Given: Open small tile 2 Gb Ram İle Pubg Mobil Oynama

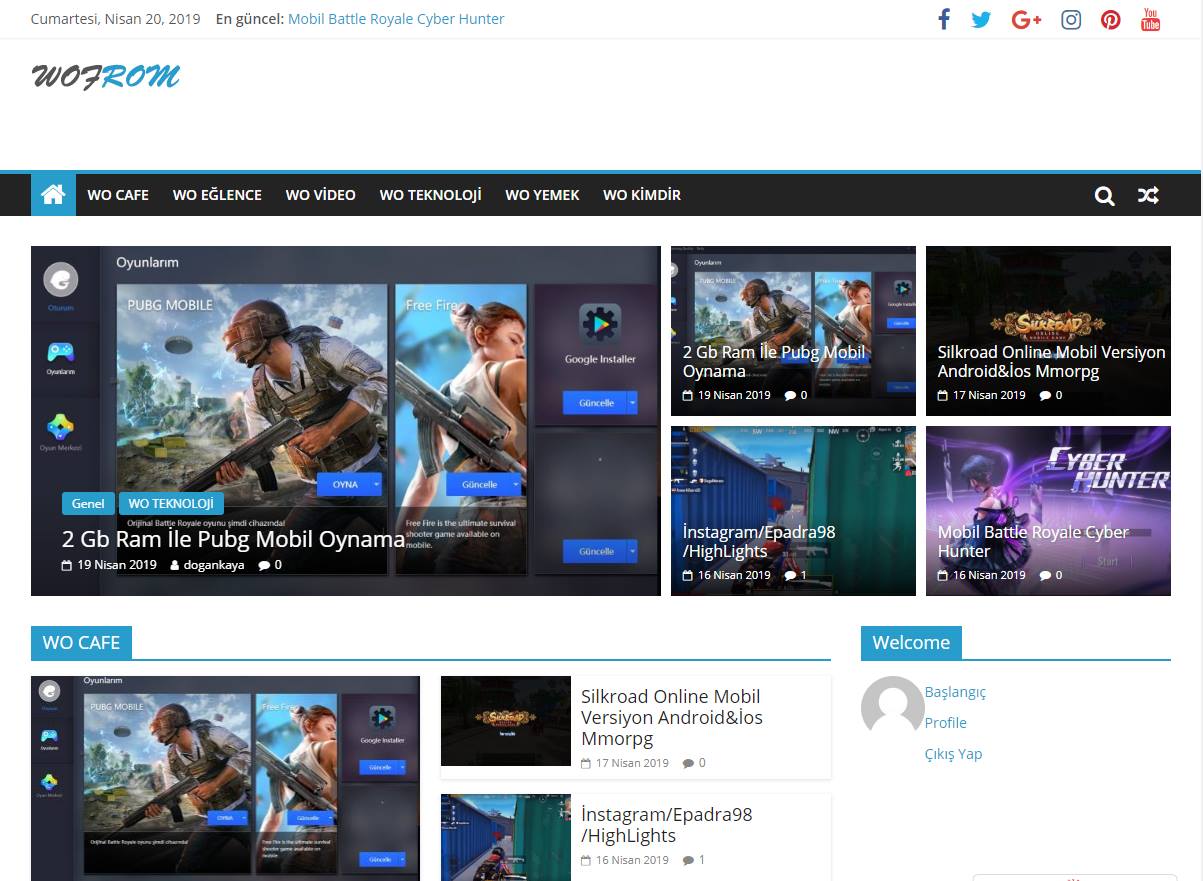Looking at the screenshot, I should click(774, 361).
